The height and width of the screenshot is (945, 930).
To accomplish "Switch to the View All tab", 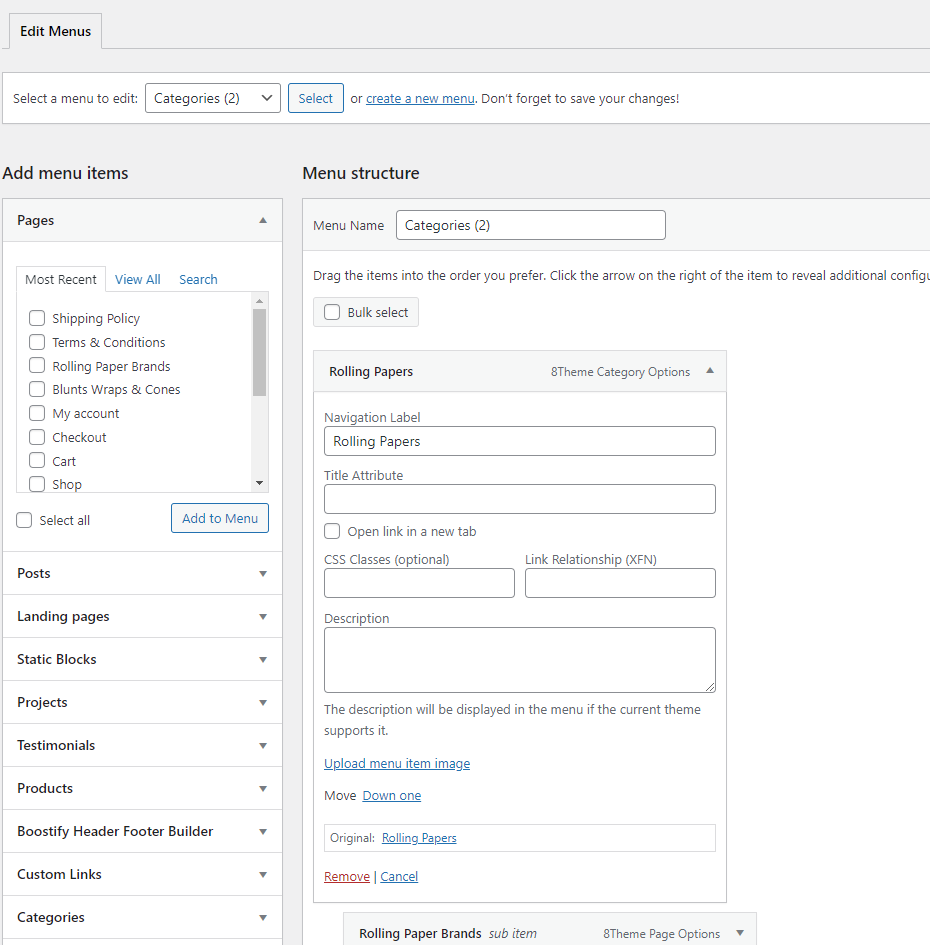I will tap(137, 279).
